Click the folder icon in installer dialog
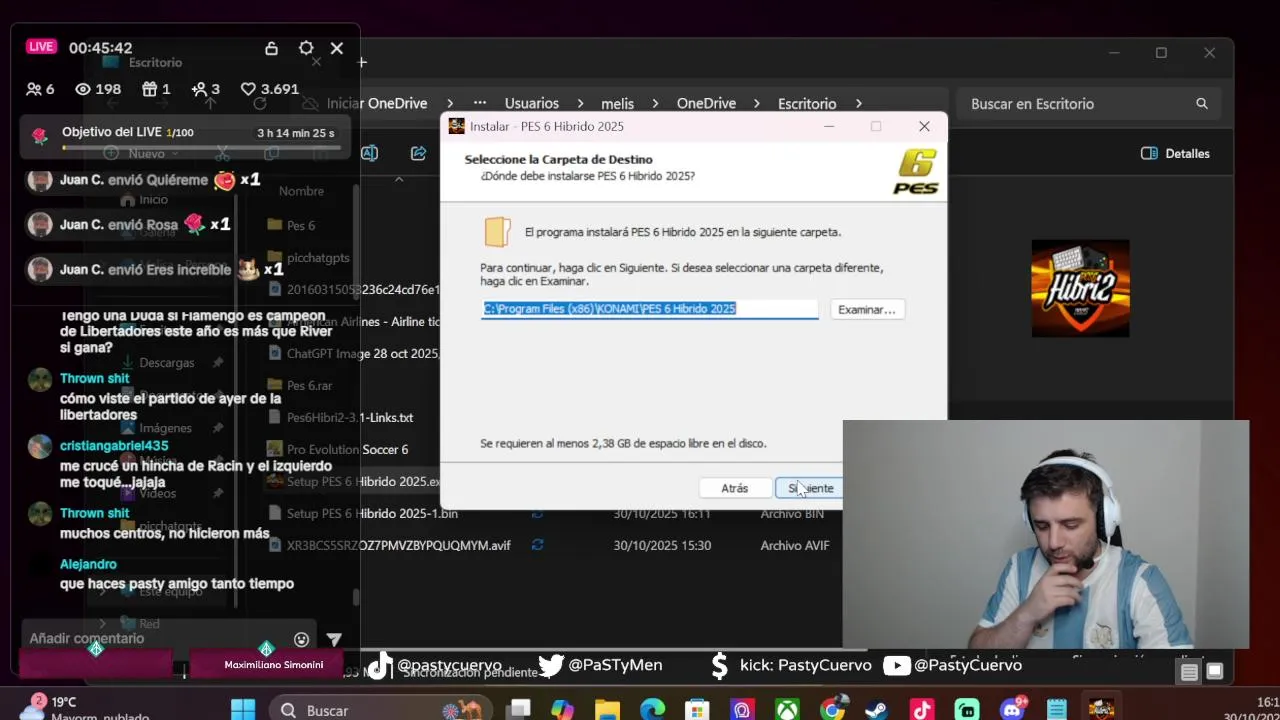Viewport: 1280px width, 720px height. (497, 232)
